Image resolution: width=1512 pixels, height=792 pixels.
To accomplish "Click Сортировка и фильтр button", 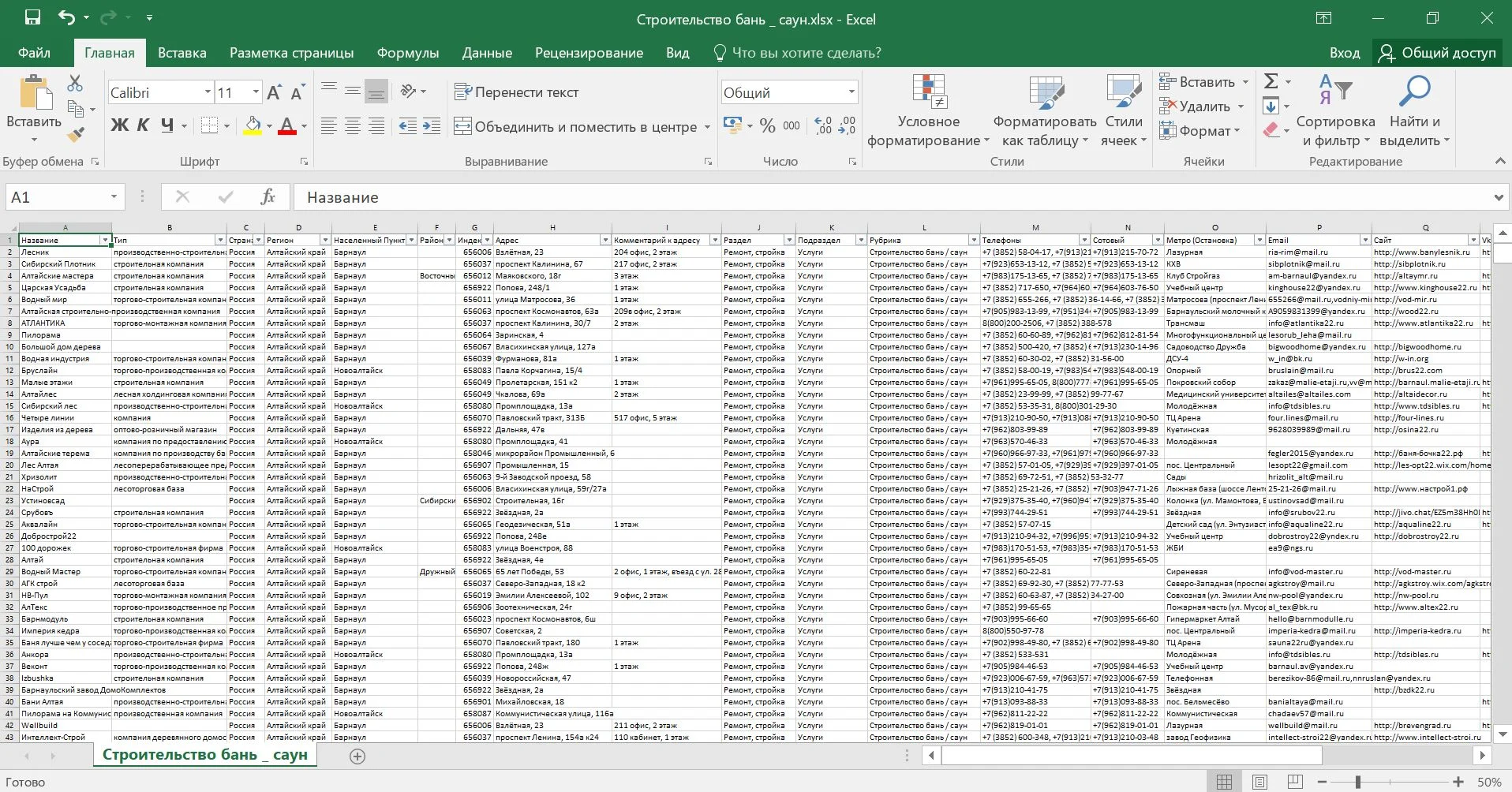I will [x=1335, y=111].
